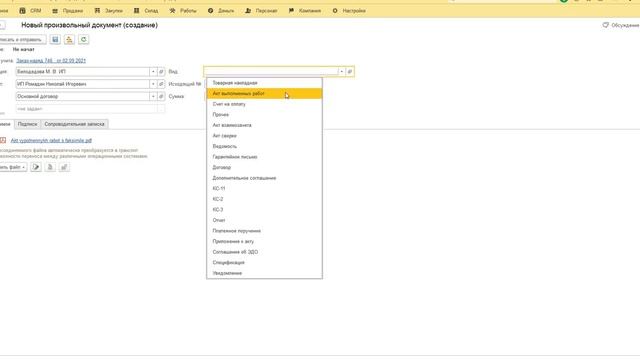Open the Закупки section

(x=109, y=11)
